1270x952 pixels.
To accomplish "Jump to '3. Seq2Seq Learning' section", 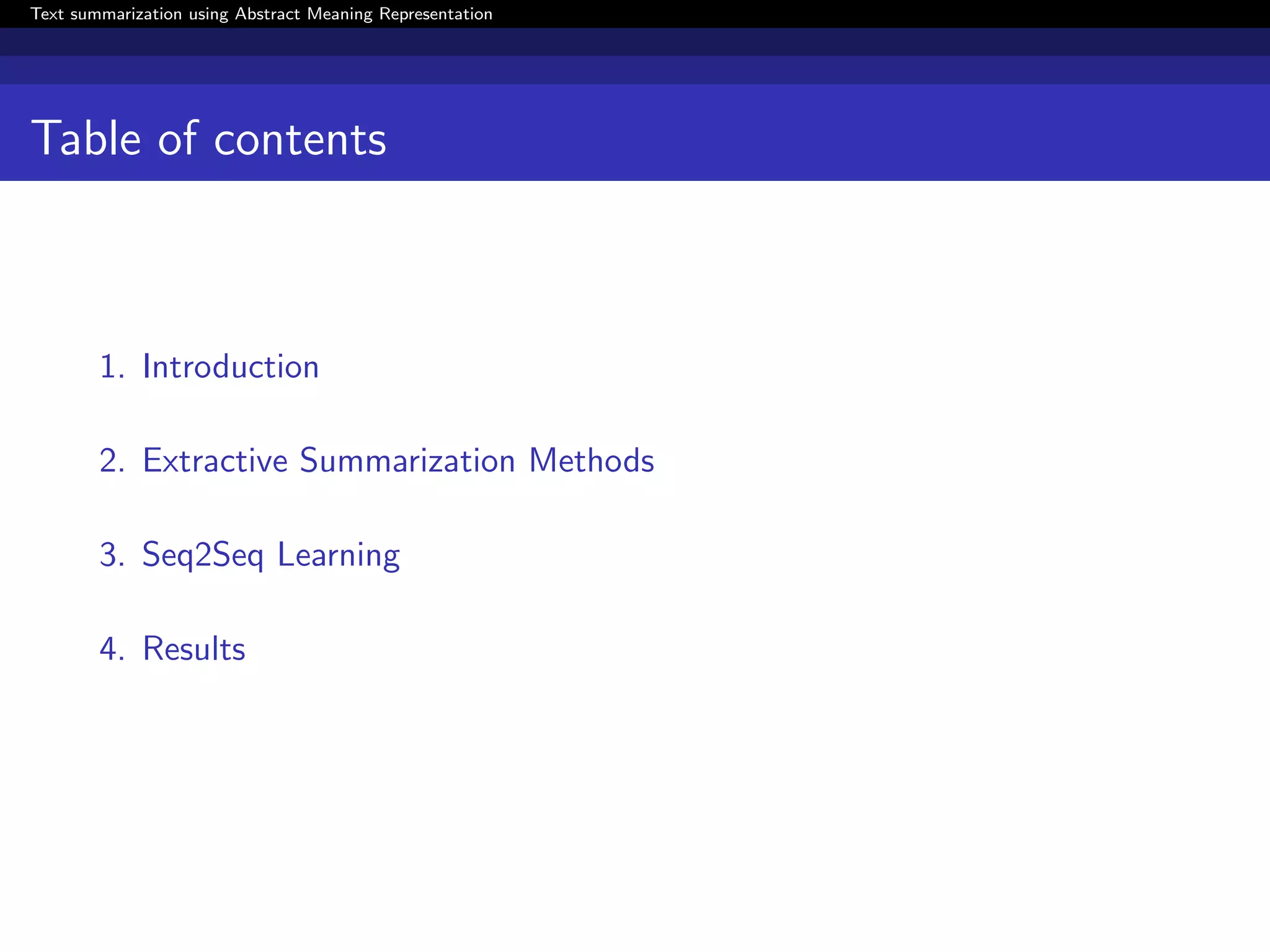I will tap(249, 555).
